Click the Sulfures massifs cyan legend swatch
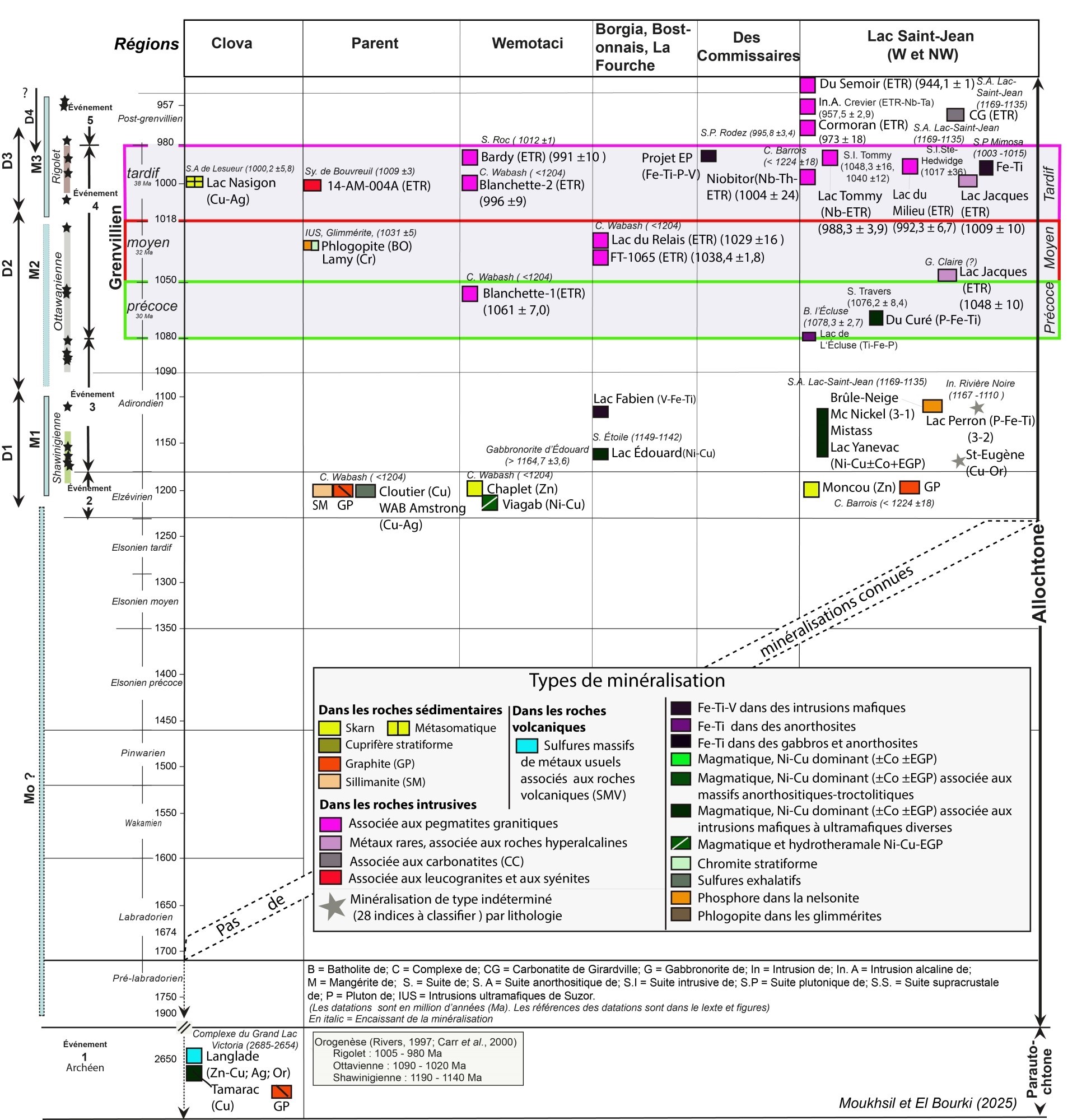The image size is (1077, 1120). tap(526, 746)
